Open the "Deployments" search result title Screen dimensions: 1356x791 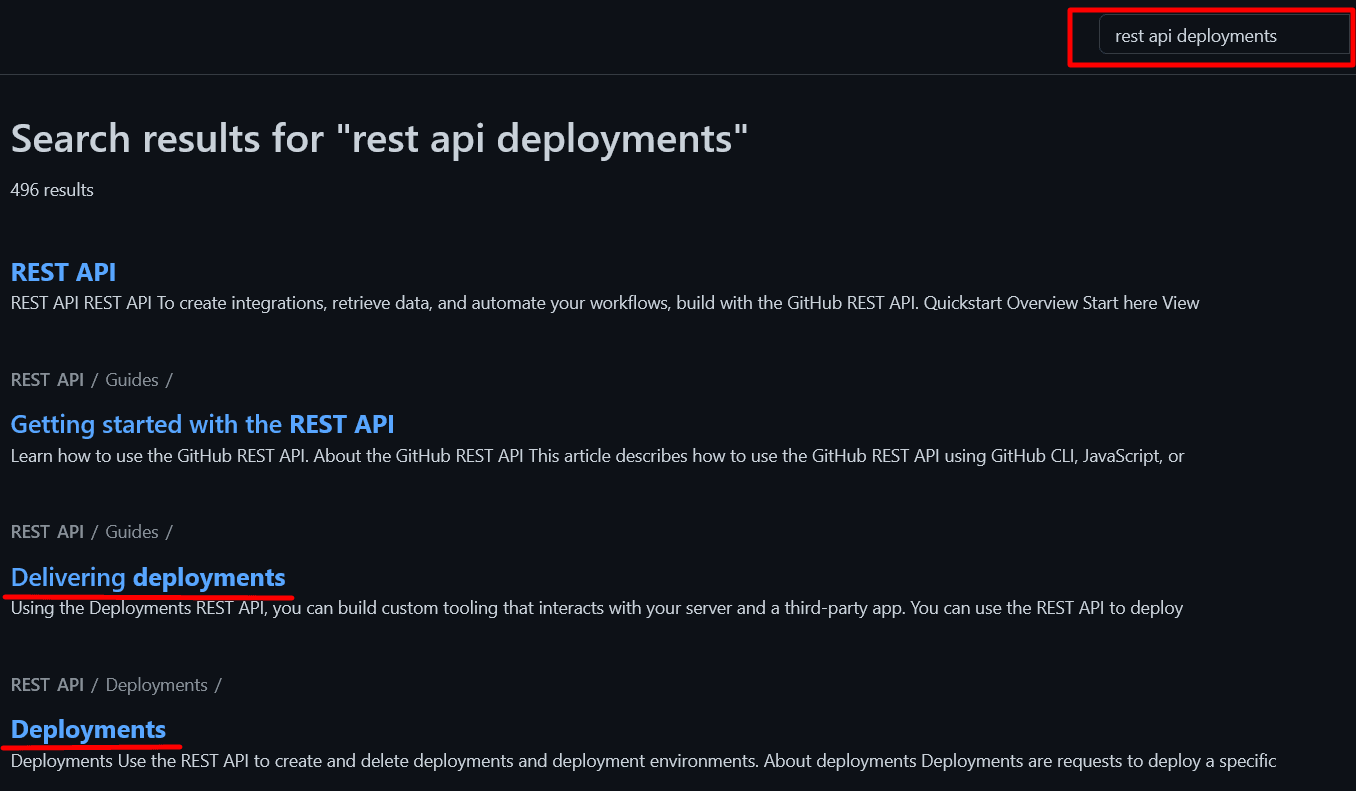(88, 729)
